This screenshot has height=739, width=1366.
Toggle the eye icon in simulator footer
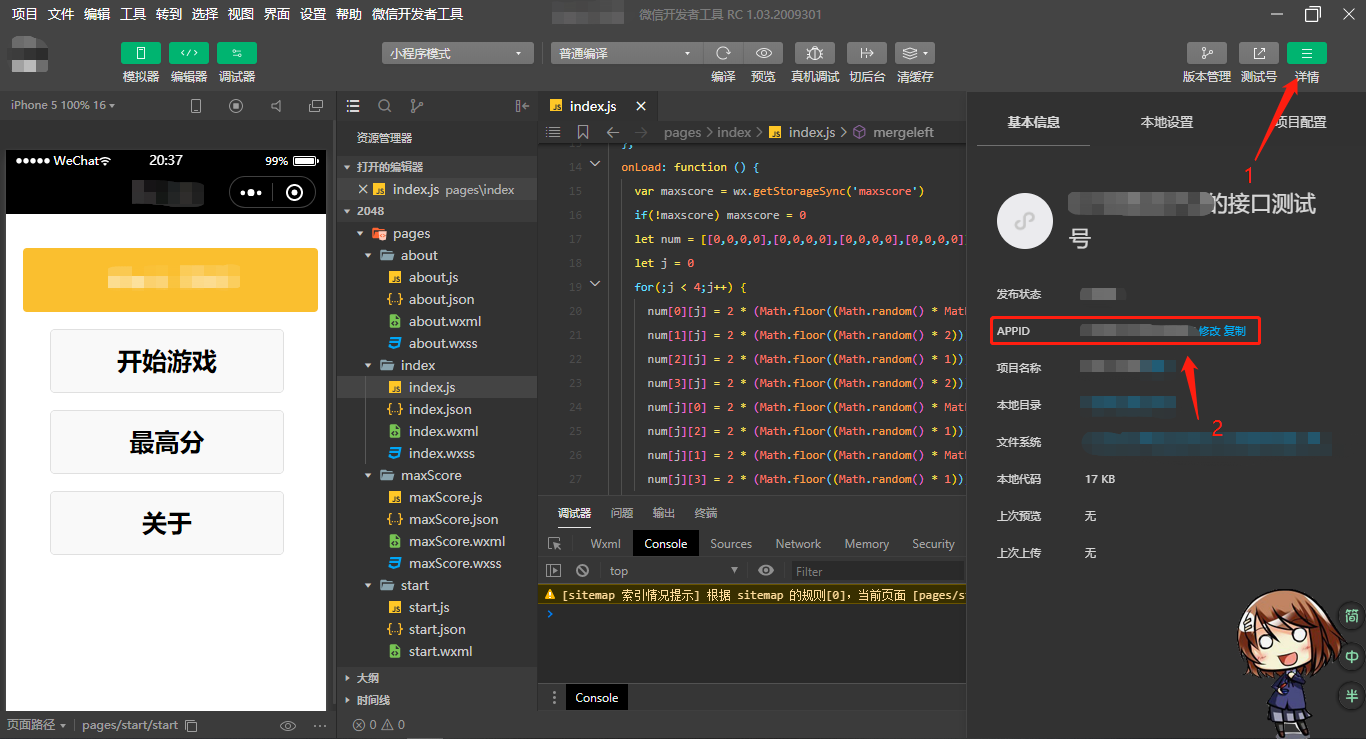(288, 725)
